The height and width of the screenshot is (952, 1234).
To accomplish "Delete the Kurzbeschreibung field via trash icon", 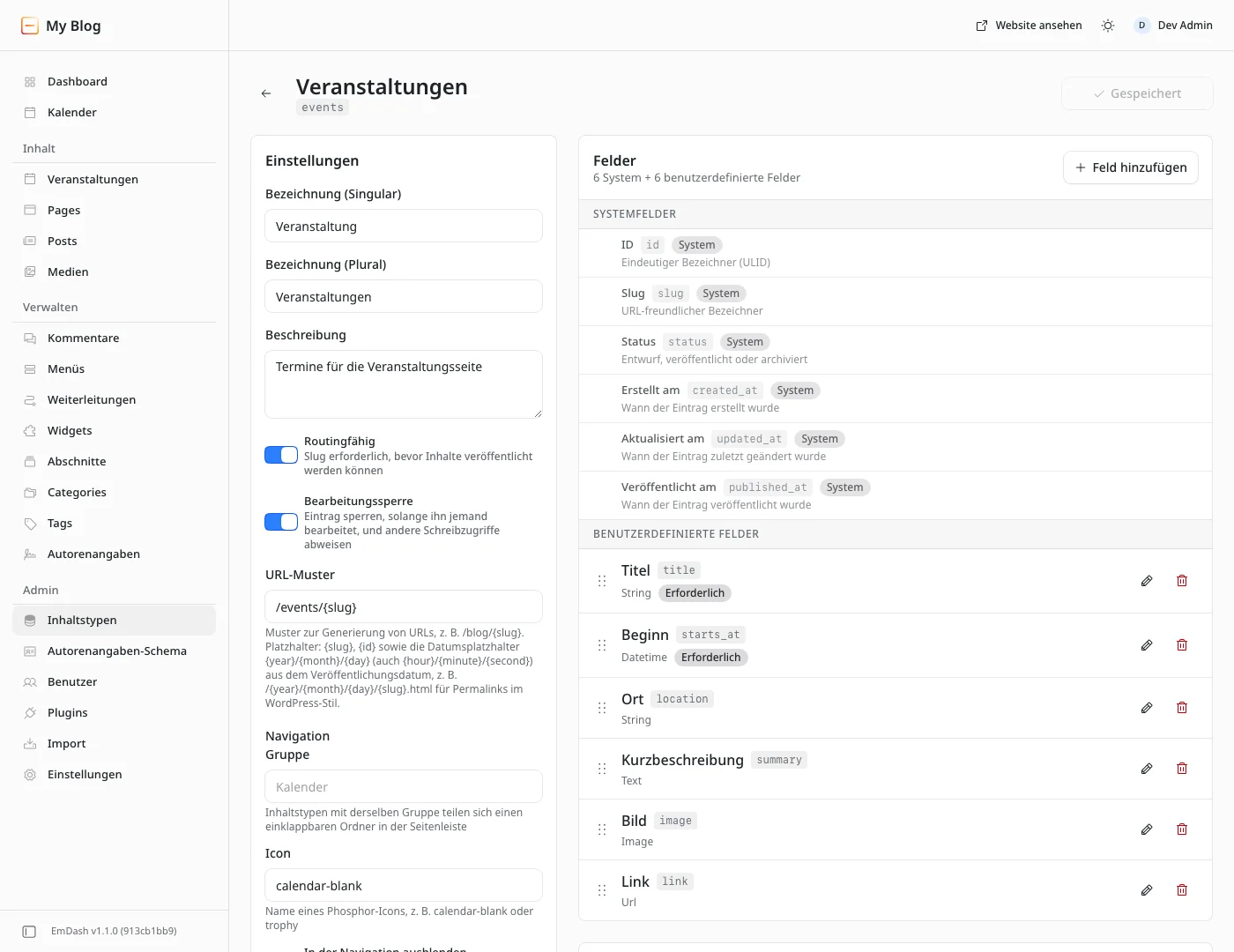I will point(1182,769).
